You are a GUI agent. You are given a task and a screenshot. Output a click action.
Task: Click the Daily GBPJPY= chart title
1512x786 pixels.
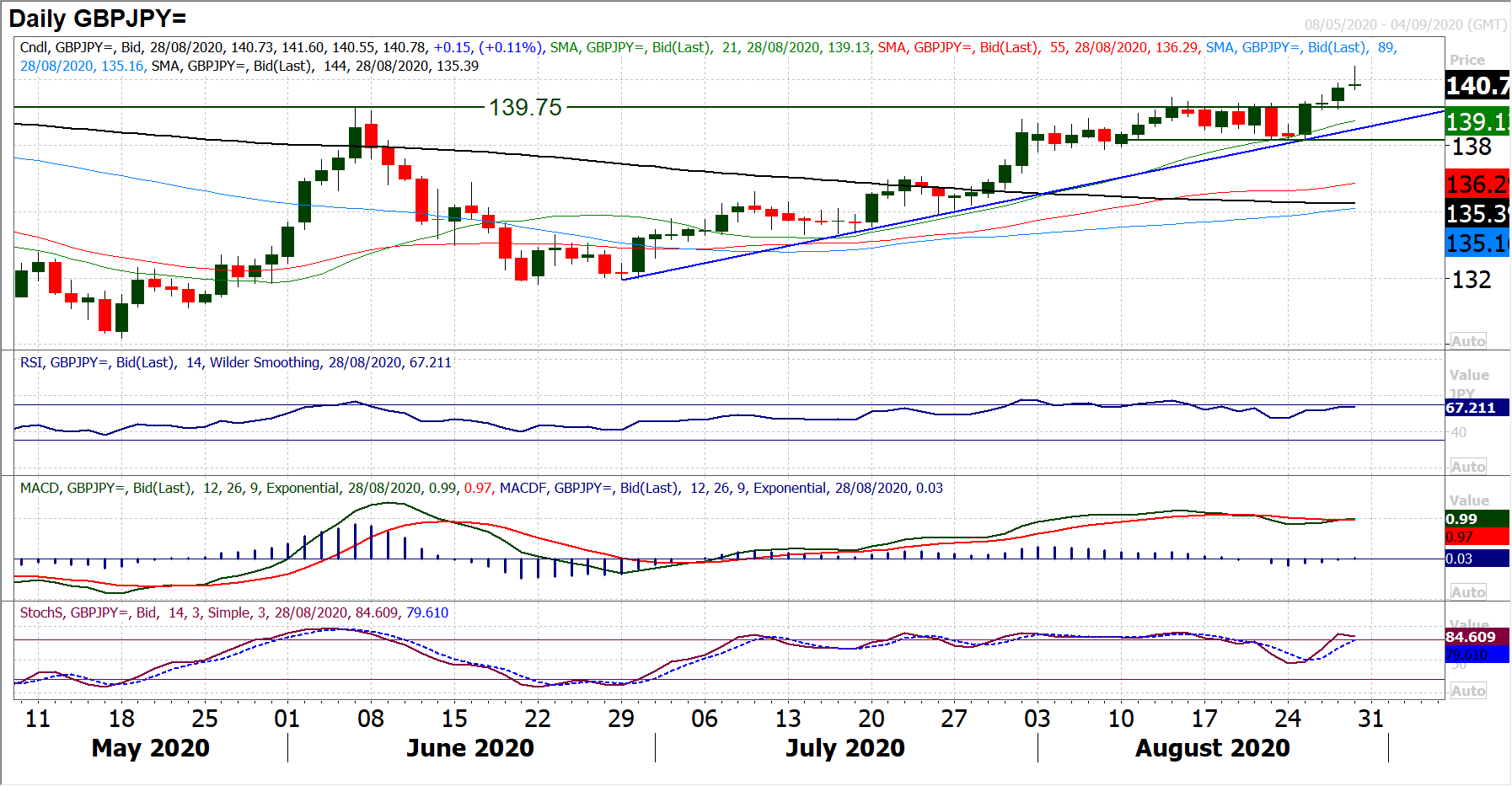(x=98, y=19)
